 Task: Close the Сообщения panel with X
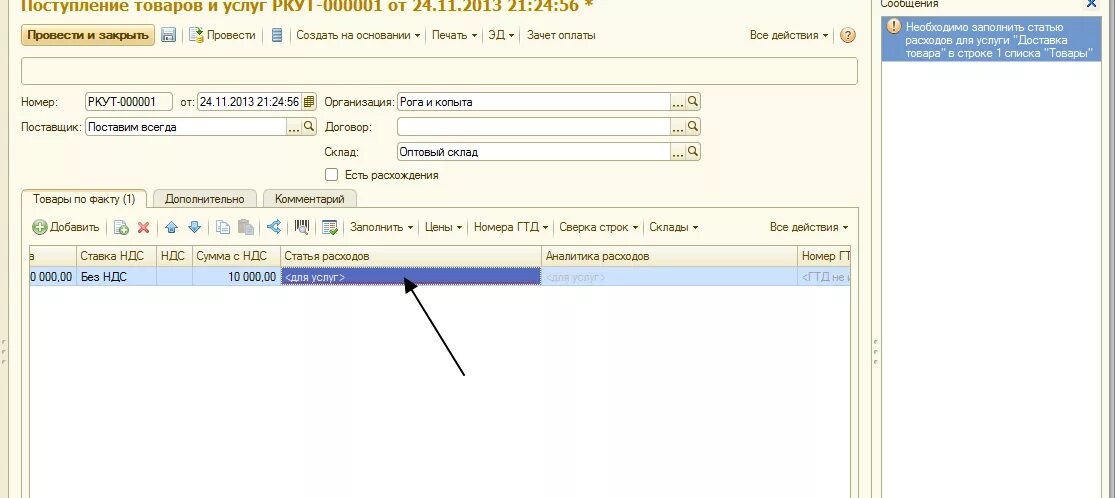pyautogui.click(x=1092, y=4)
